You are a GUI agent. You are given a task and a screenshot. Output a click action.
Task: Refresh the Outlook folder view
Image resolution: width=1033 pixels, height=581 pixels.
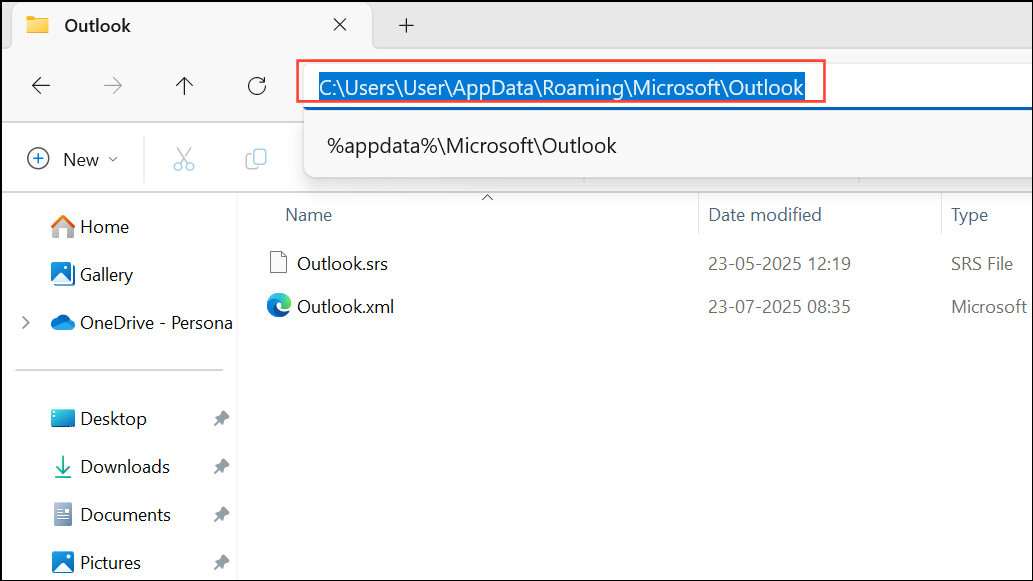[x=257, y=86]
